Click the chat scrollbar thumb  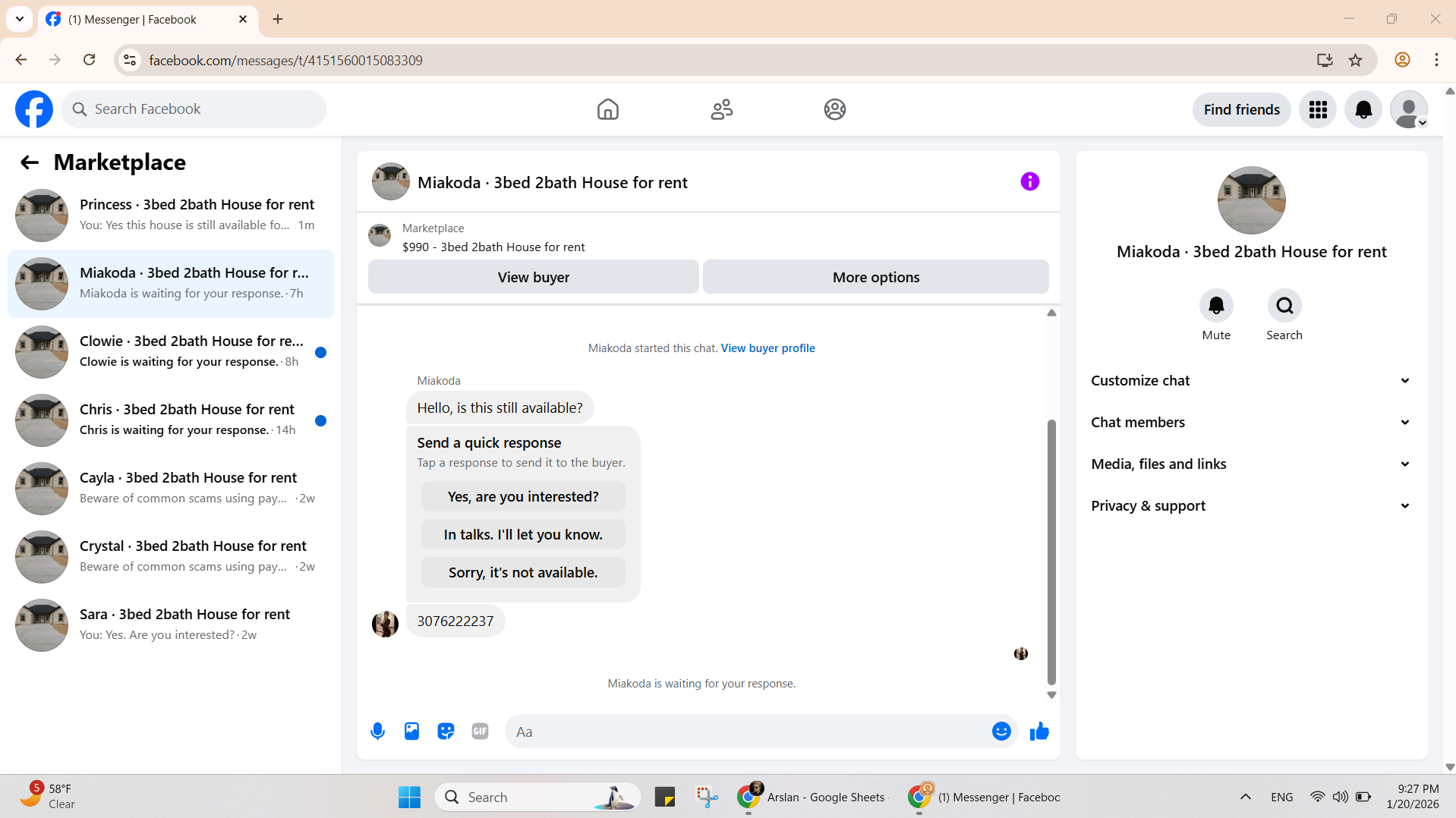(1051, 552)
